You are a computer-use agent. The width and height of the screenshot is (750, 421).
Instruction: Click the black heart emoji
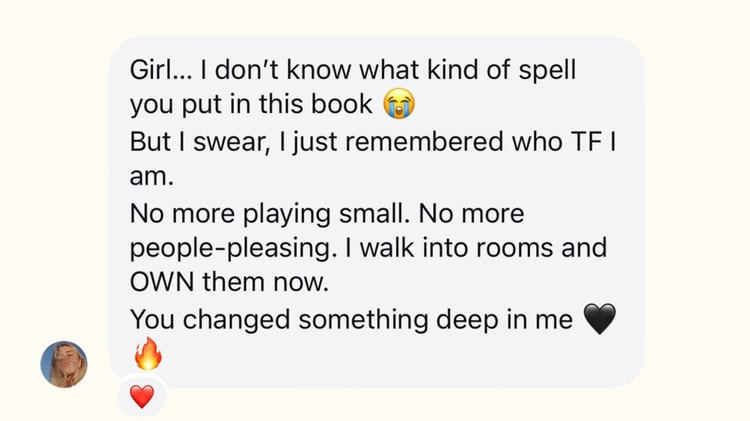pyautogui.click(x=599, y=320)
